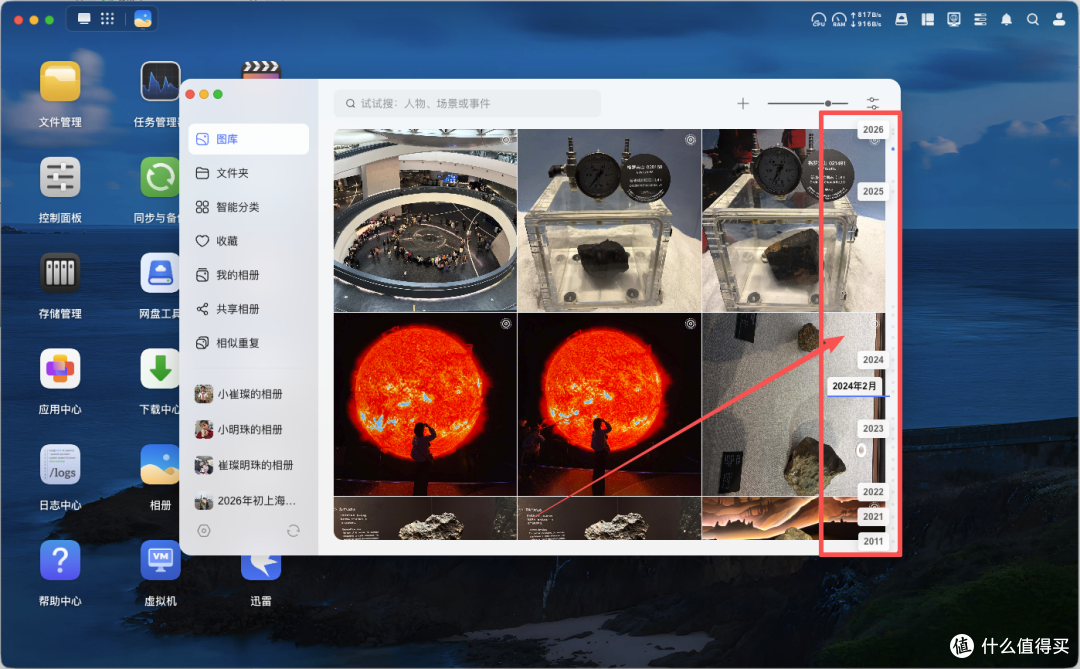Screen dimensions: 1080x669
Task: Open the 应用中心 app center icon
Action: pyautogui.click(x=60, y=369)
